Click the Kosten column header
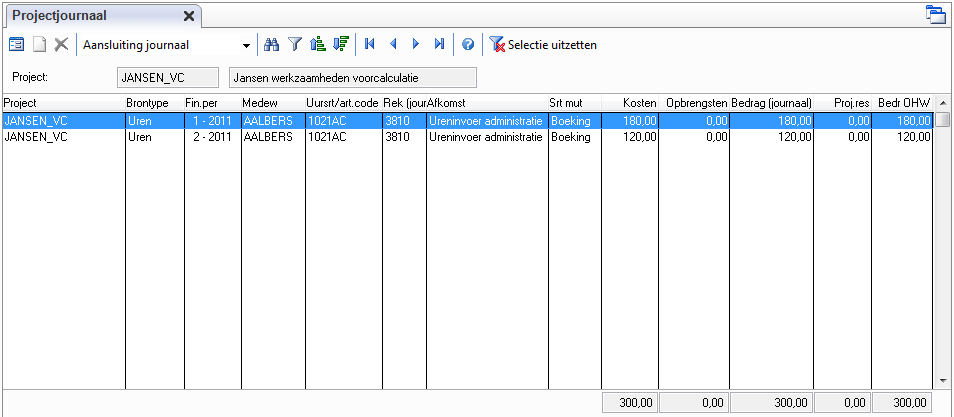954x417 pixels. [x=630, y=103]
